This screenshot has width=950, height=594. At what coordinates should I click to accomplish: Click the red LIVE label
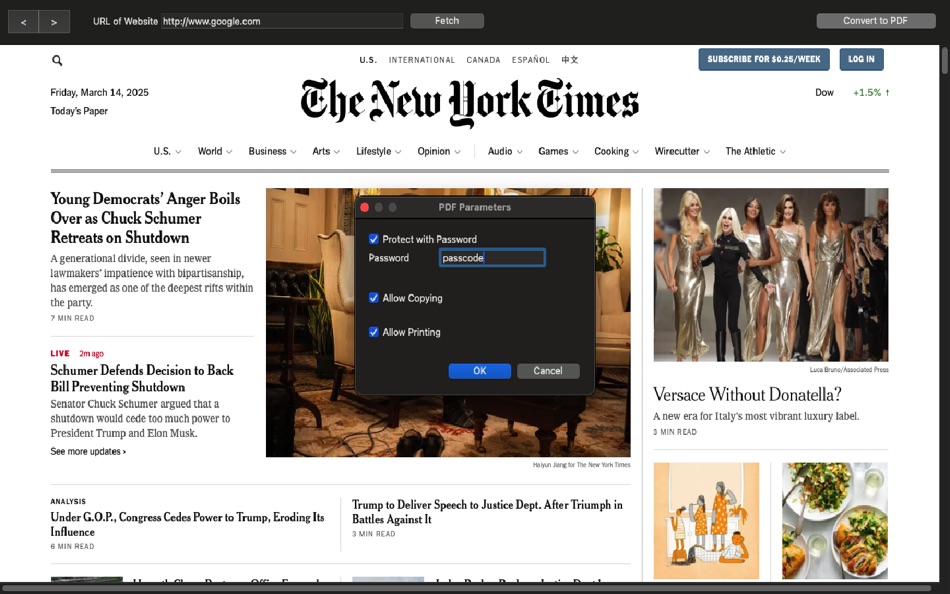60,353
